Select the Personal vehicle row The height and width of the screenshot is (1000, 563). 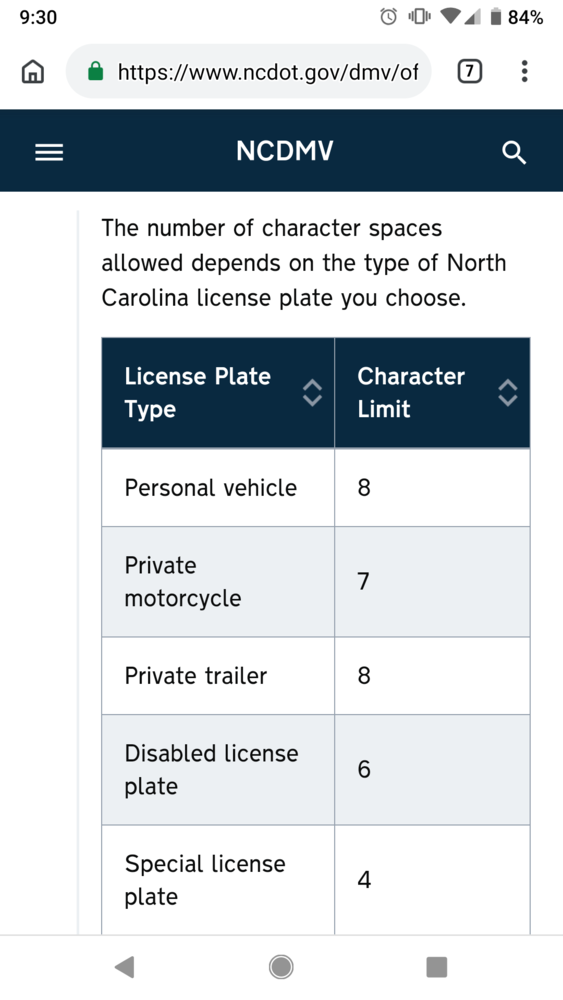(x=316, y=487)
